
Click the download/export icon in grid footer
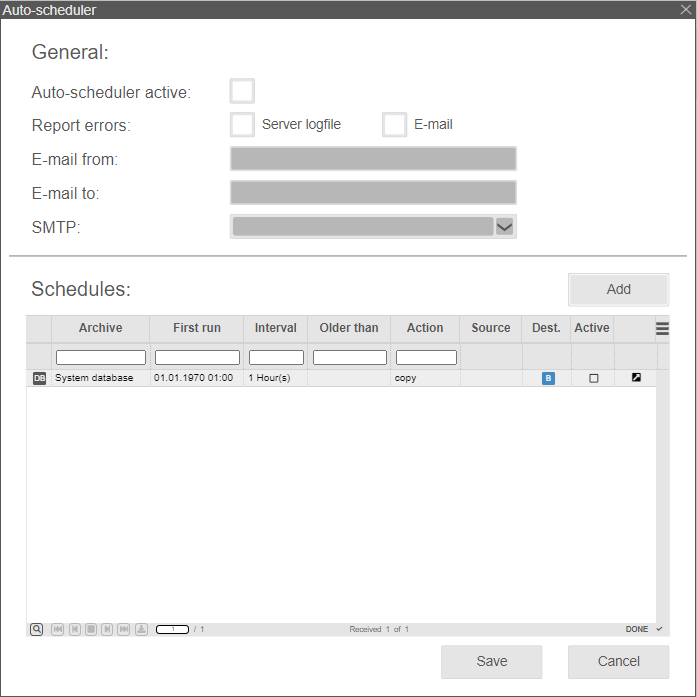click(x=141, y=629)
